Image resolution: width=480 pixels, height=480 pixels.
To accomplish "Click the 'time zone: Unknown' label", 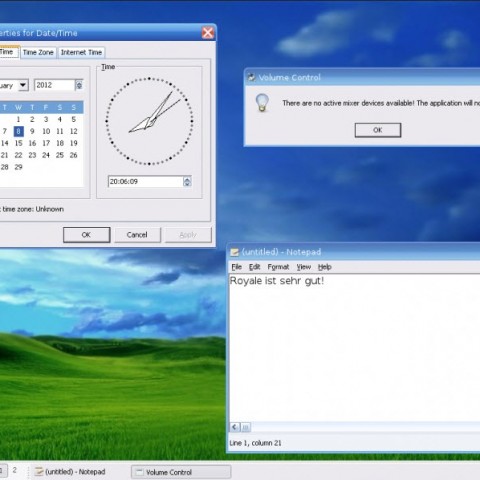I will [x=33, y=209].
